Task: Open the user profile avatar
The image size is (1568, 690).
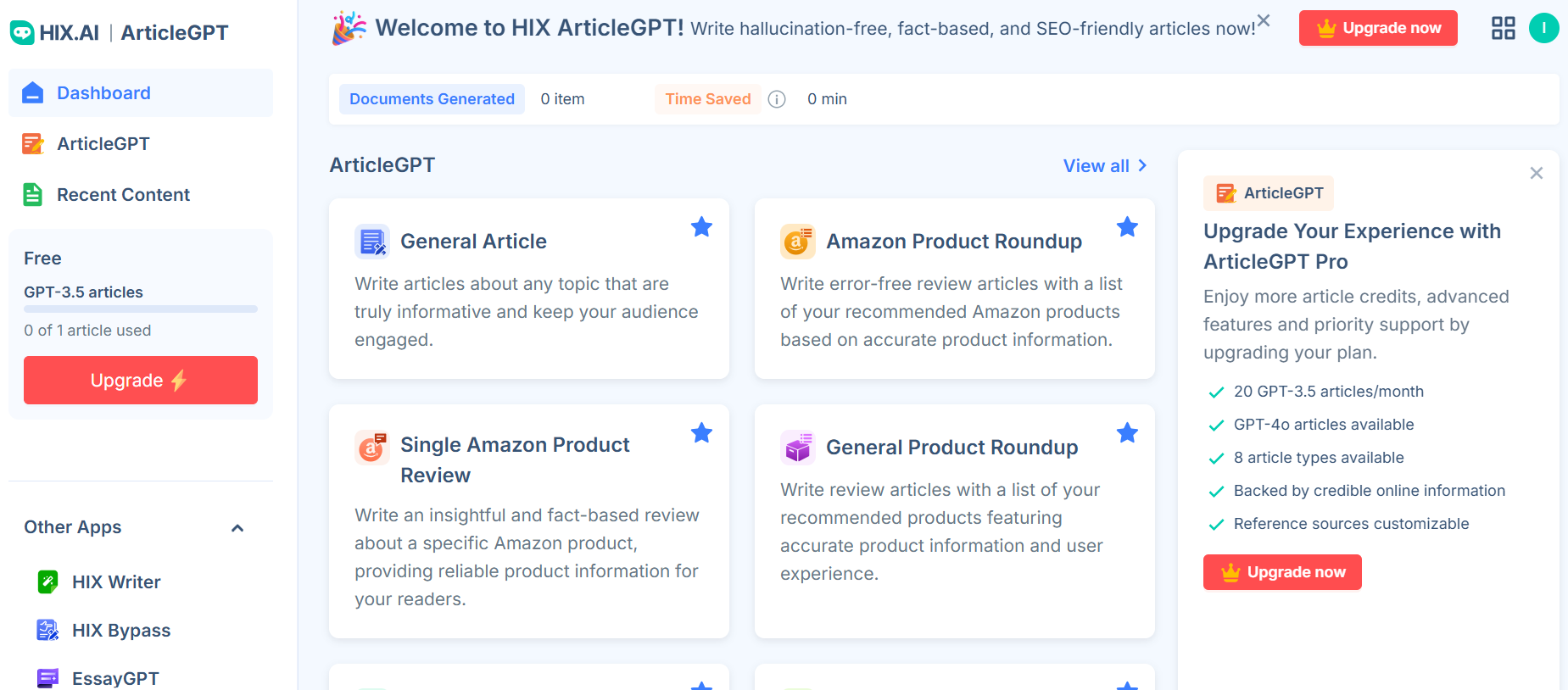Action: (x=1543, y=28)
